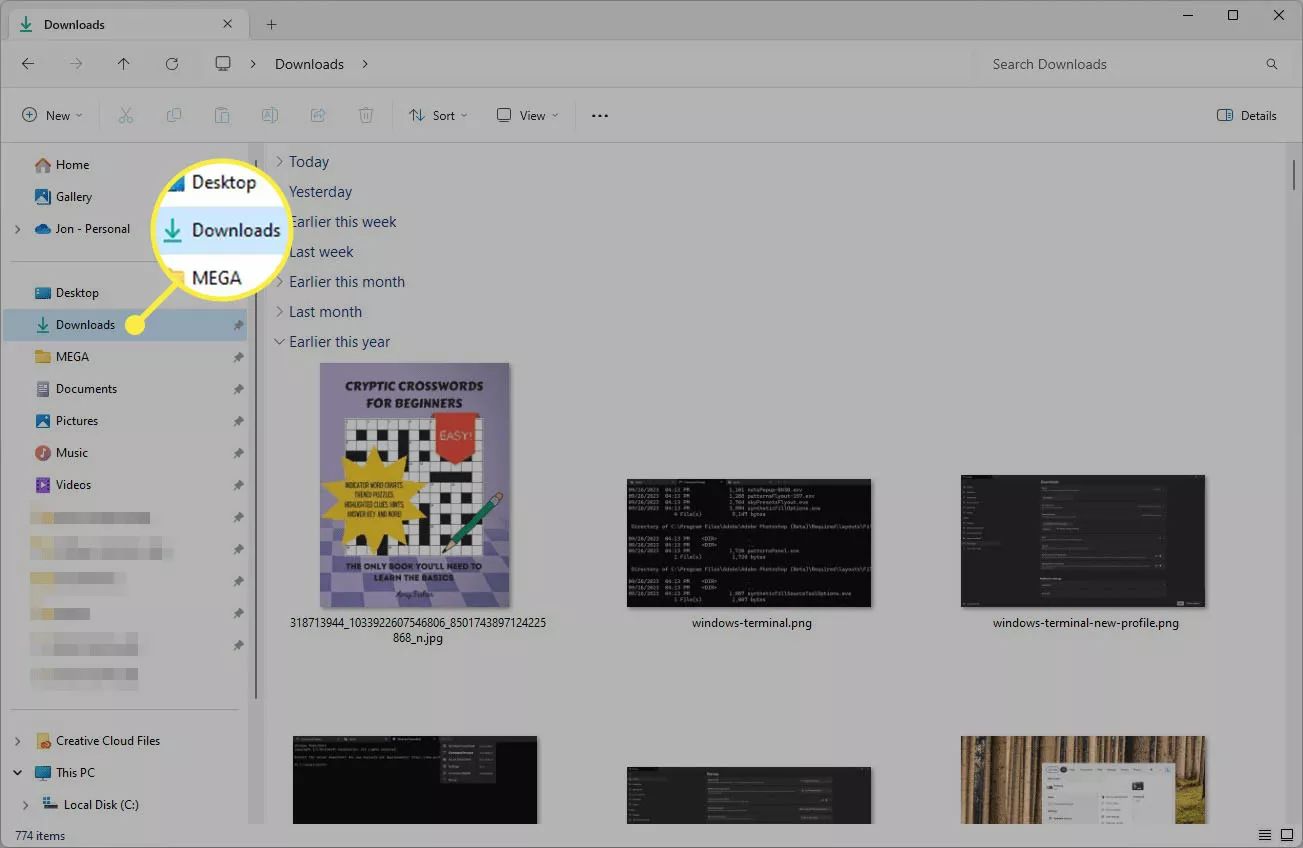Go back with the Back arrow

point(28,64)
